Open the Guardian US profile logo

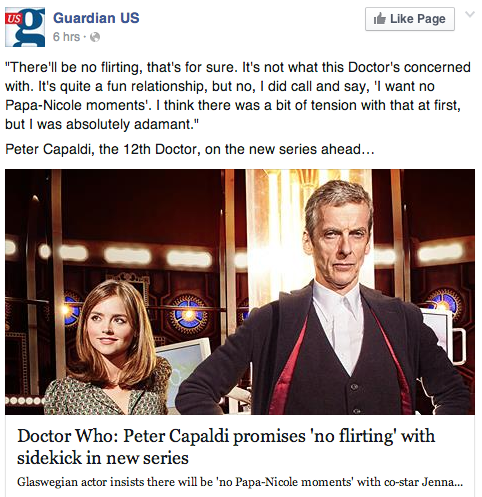25,27
